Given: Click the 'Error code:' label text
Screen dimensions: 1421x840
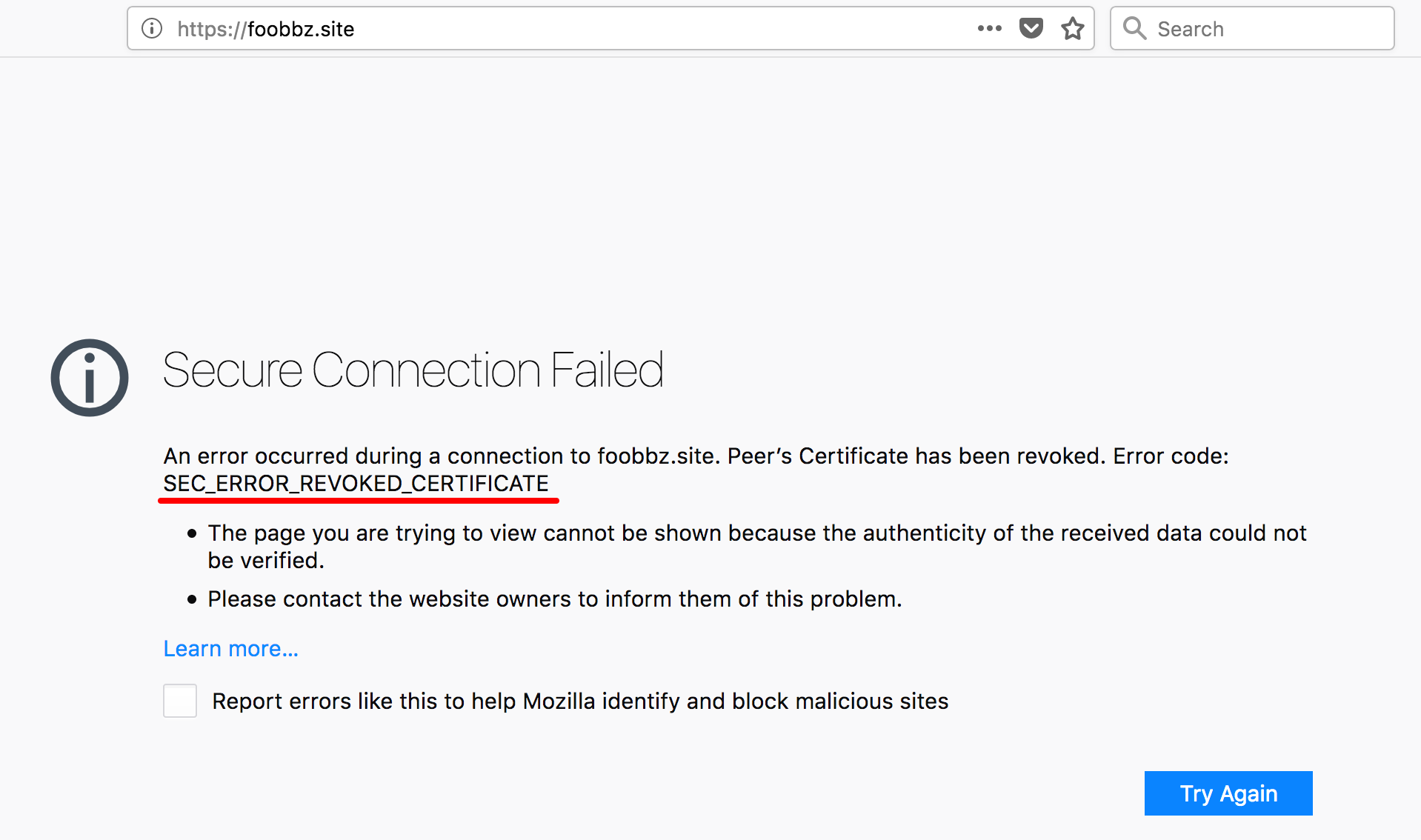Looking at the screenshot, I should 1171,456.
